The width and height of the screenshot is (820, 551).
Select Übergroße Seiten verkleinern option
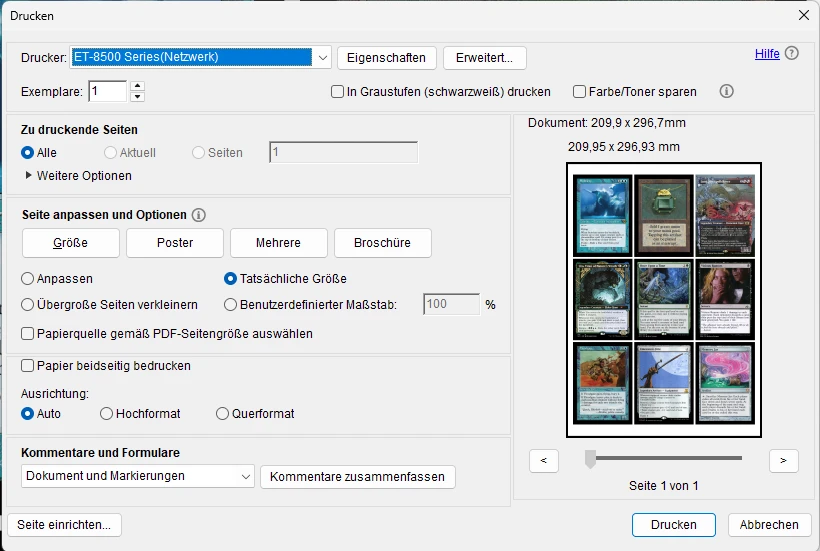pos(27,304)
